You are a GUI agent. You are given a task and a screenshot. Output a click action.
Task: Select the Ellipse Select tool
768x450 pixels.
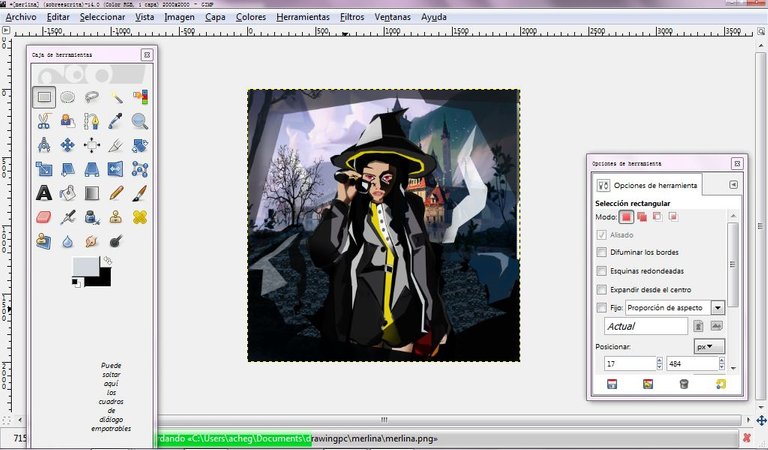[68, 97]
